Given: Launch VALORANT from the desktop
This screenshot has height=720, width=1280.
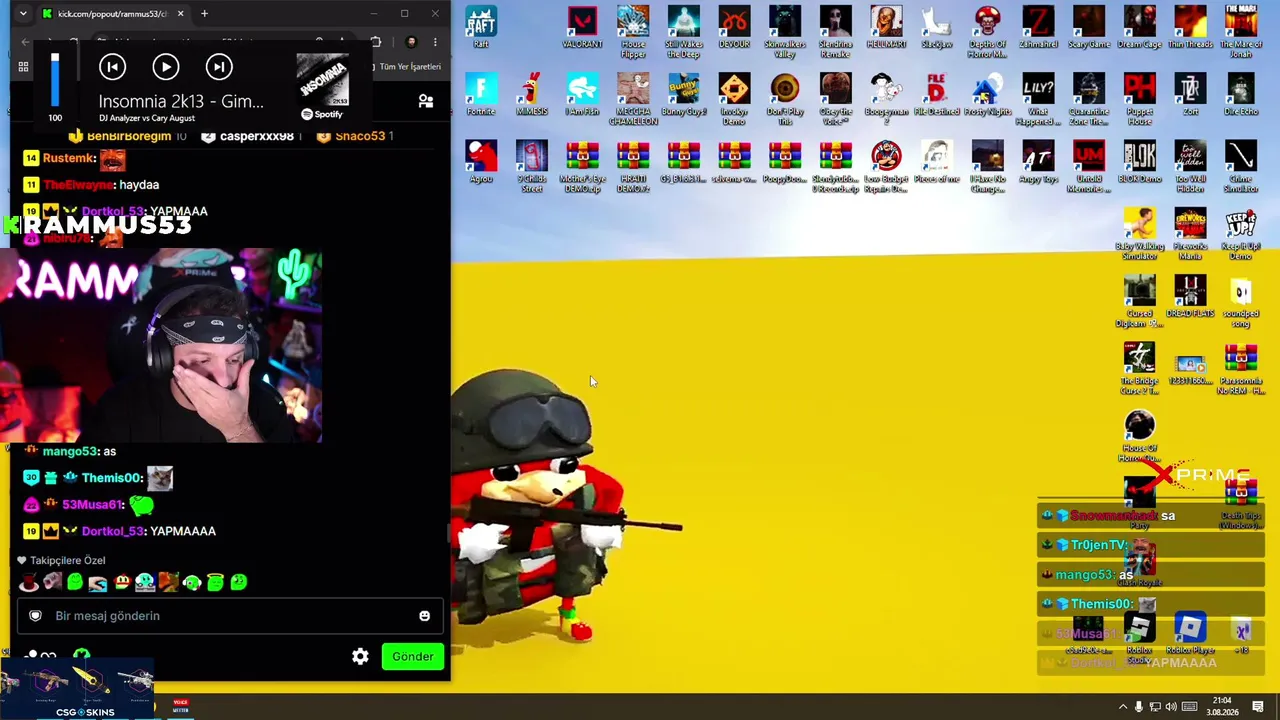Looking at the screenshot, I should (x=582, y=27).
